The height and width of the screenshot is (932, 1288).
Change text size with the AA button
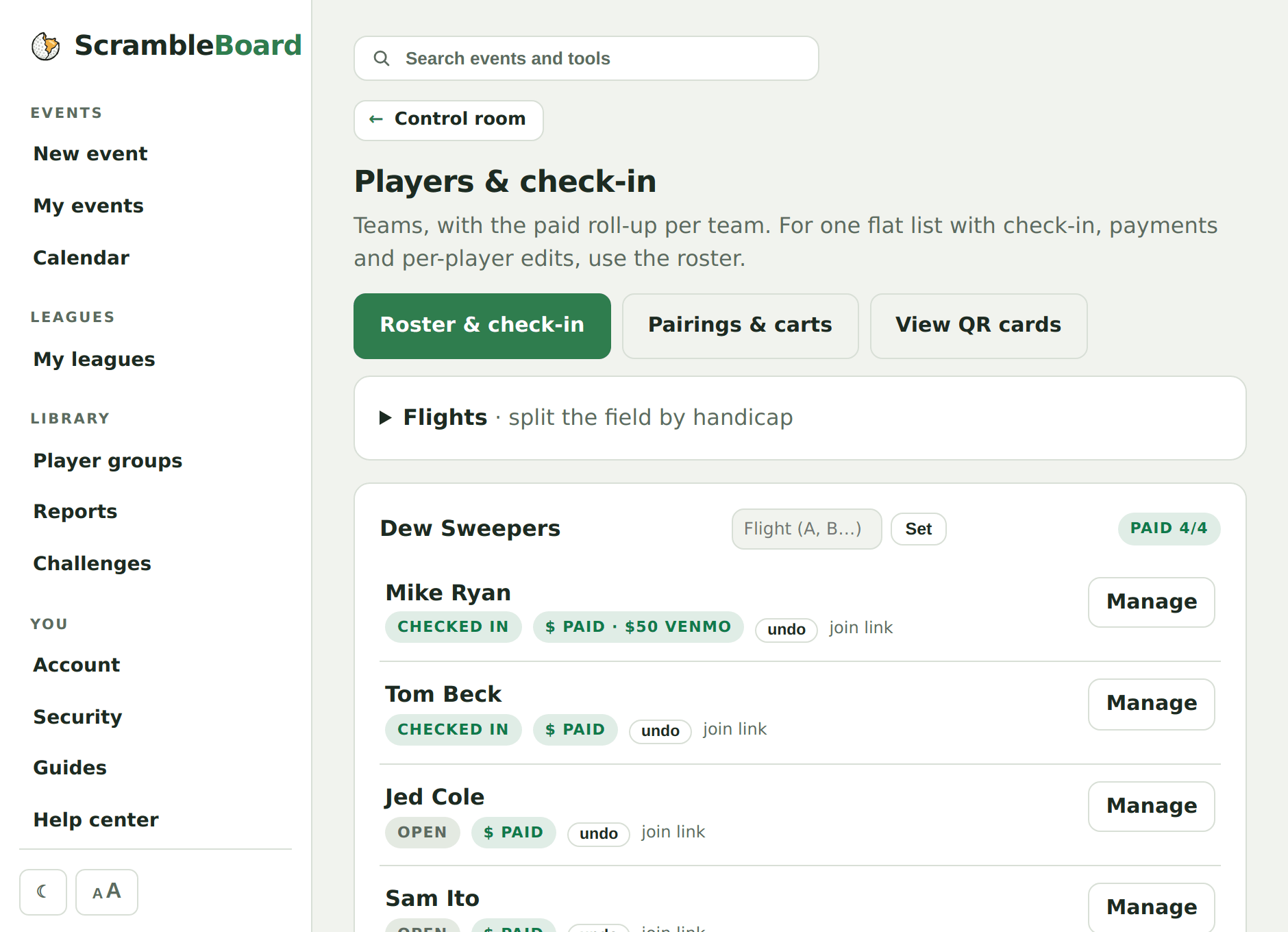[107, 892]
